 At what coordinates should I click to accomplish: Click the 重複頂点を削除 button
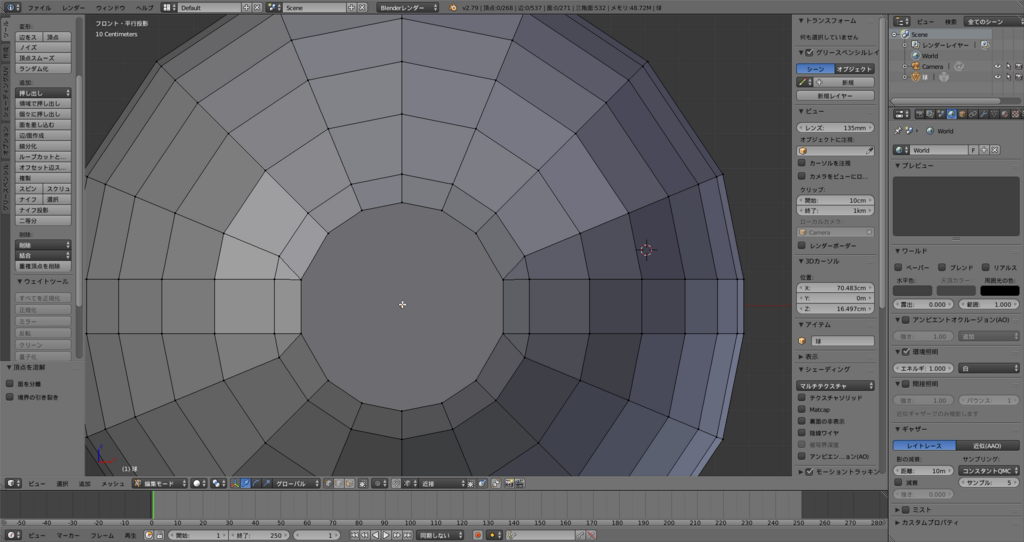pos(43,266)
